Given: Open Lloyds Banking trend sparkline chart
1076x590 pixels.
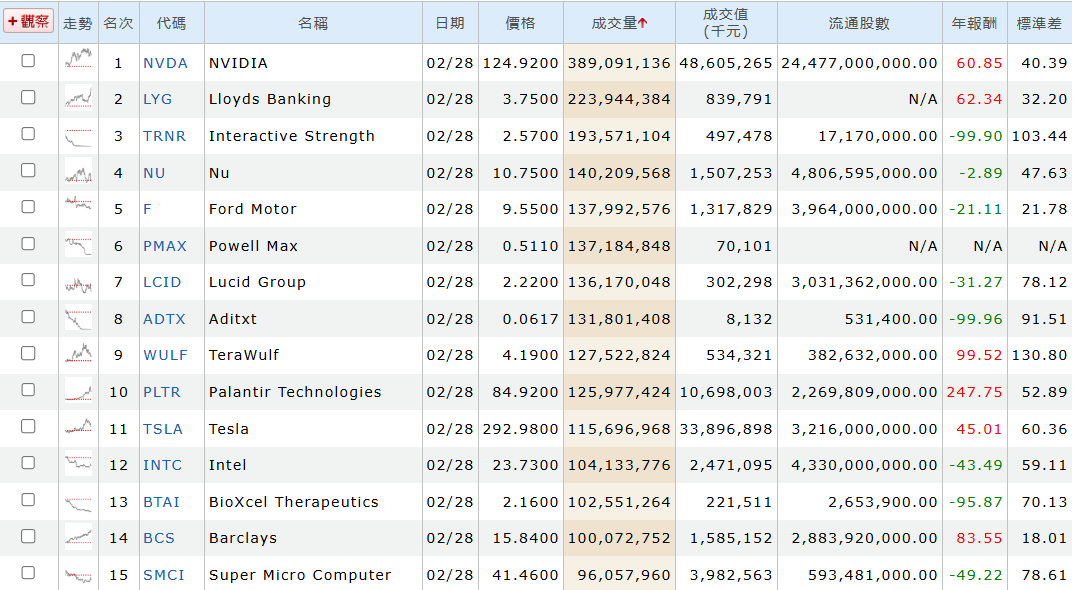Looking at the screenshot, I should [x=78, y=96].
